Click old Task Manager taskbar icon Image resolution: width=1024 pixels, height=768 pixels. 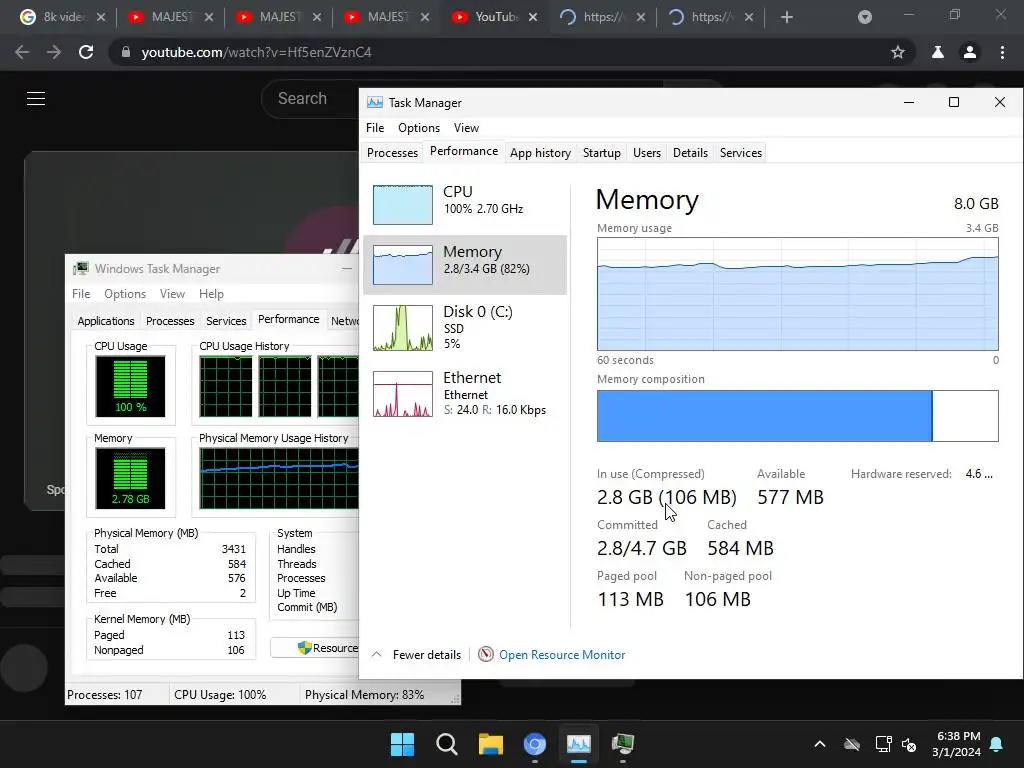pos(622,744)
